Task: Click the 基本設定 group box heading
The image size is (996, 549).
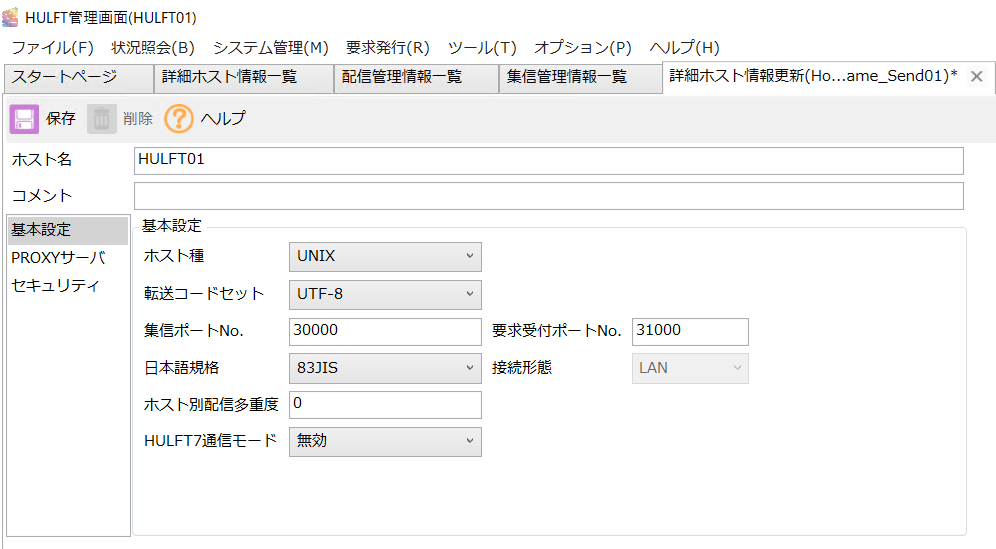Action: tap(172, 226)
